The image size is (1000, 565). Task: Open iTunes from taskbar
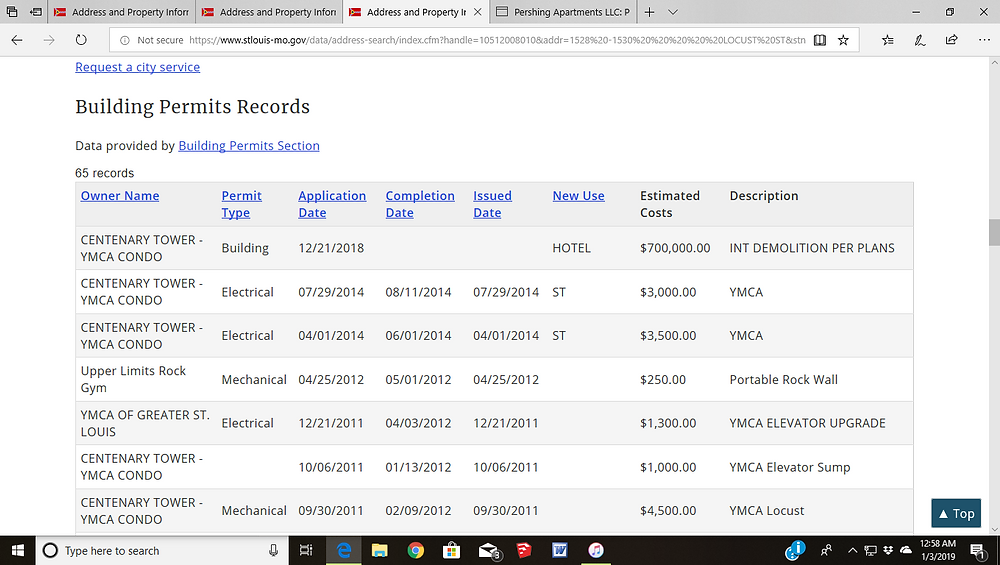(596, 550)
